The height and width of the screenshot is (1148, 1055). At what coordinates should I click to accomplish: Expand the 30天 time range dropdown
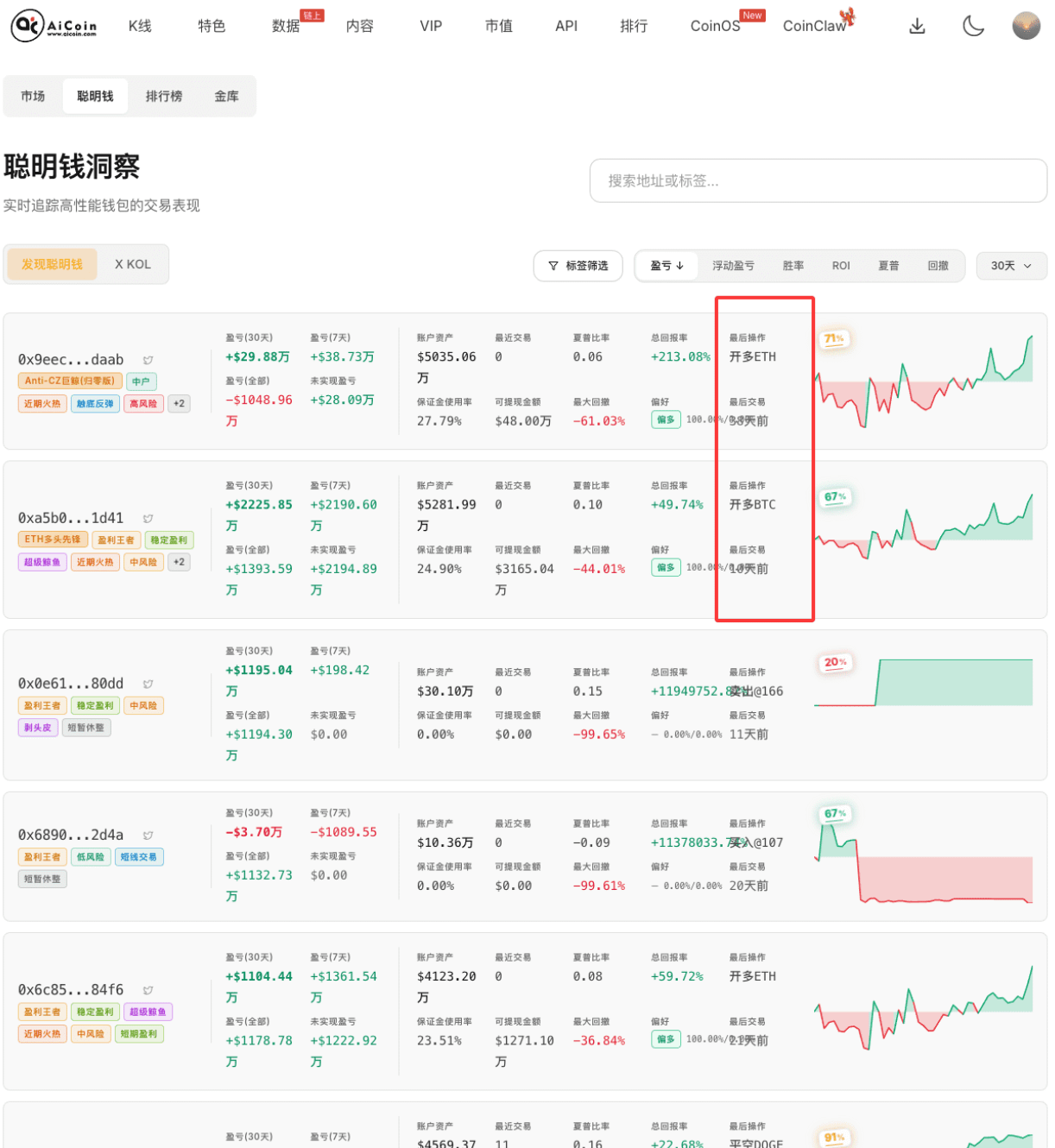1011,266
